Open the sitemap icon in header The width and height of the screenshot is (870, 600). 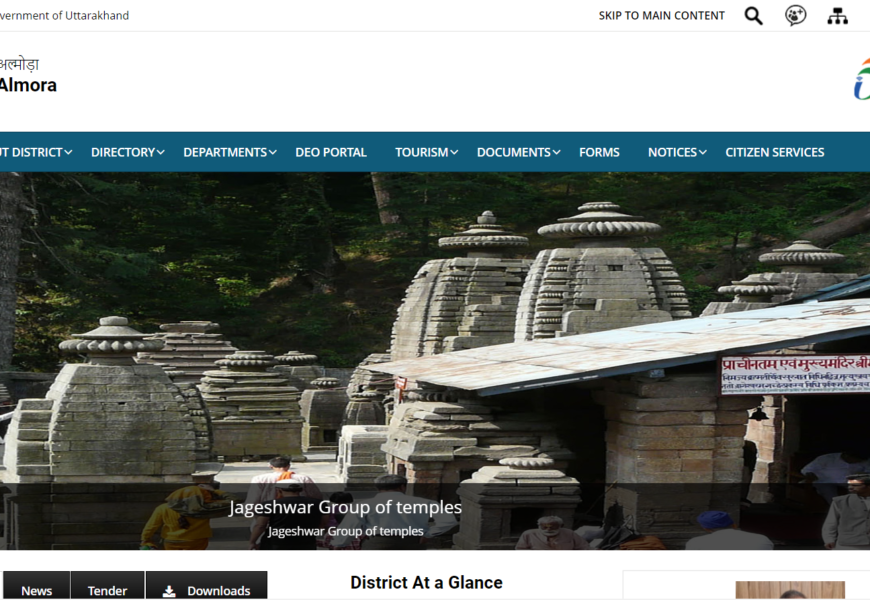(837, 16)
